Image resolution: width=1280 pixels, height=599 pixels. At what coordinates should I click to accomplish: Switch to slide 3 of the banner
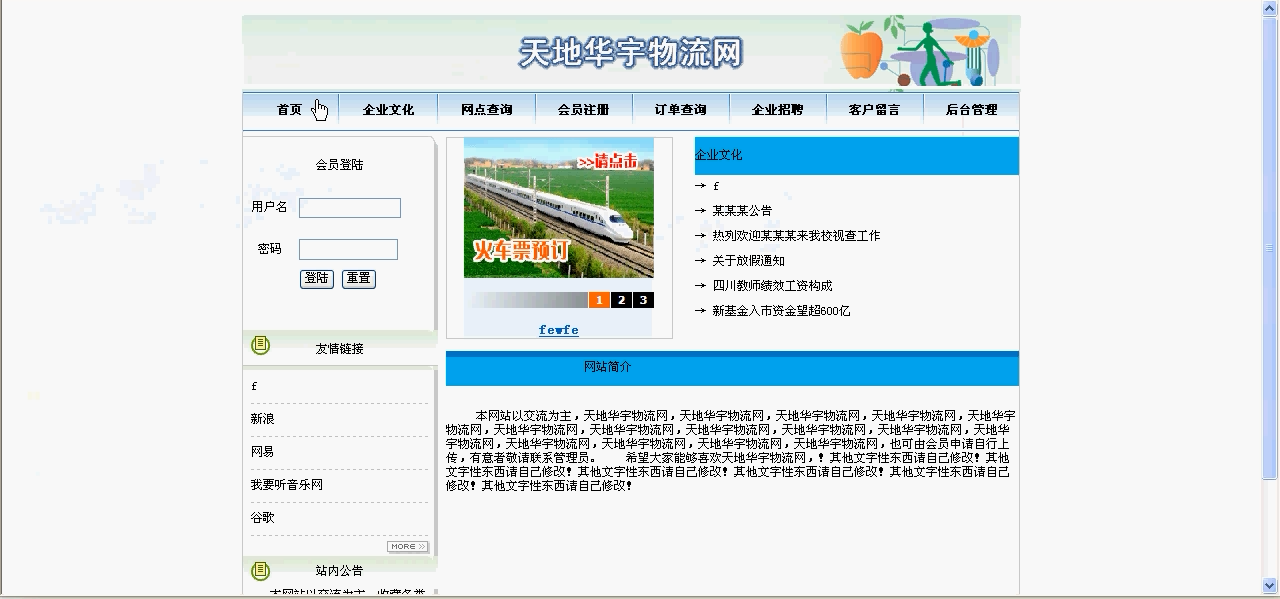[643, 300]
